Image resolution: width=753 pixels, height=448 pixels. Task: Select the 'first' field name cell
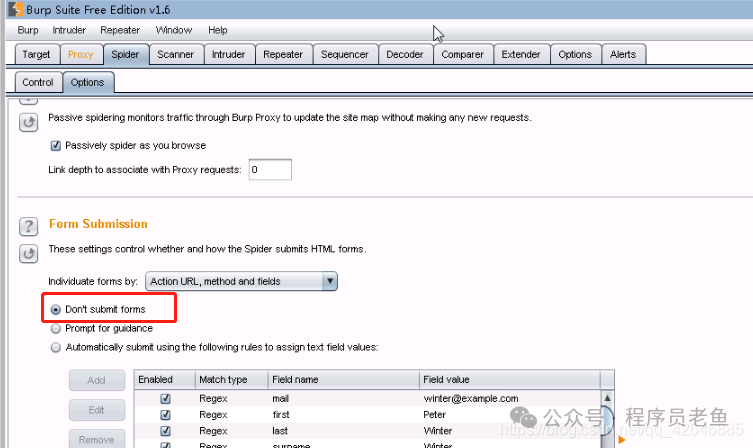click(343, 415)
